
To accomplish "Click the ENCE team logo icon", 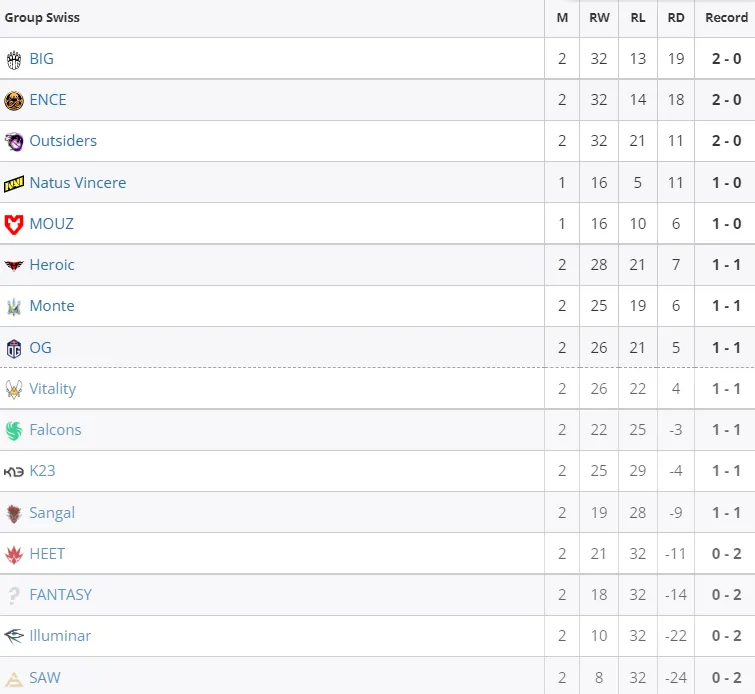I will [x=14, y=101].
